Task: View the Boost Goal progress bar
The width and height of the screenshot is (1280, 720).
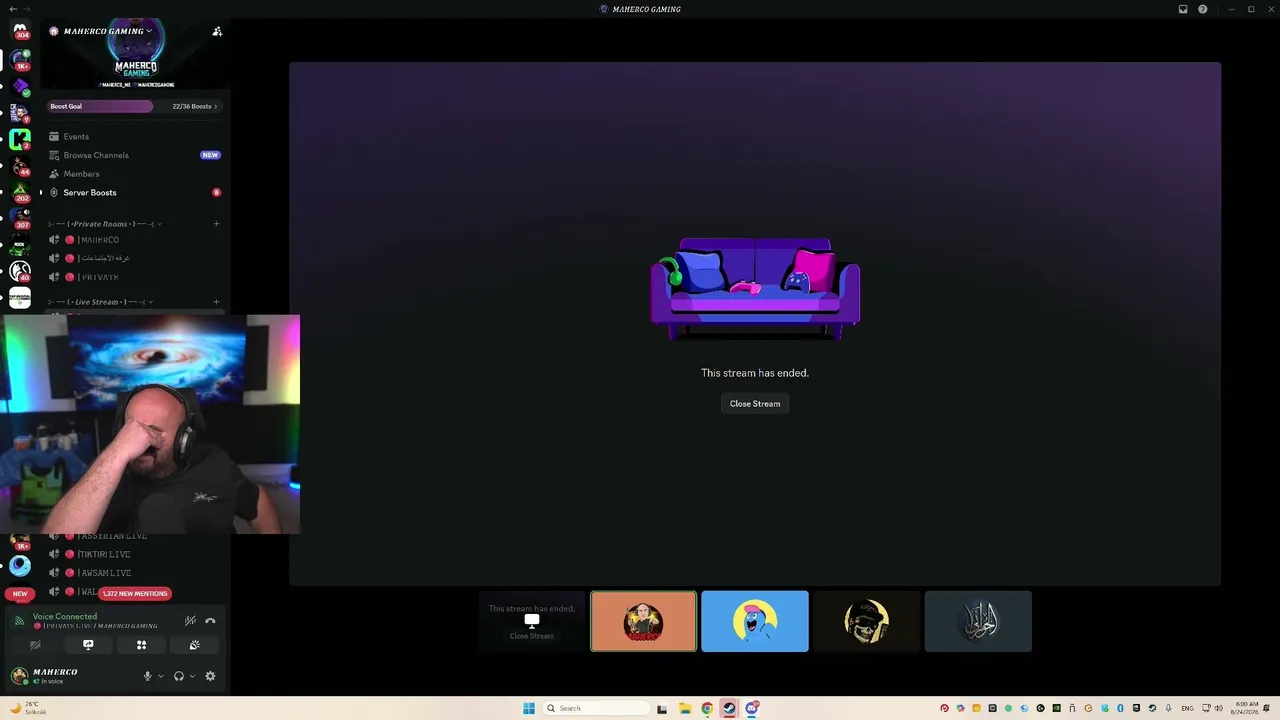Action: coord(100,106)
